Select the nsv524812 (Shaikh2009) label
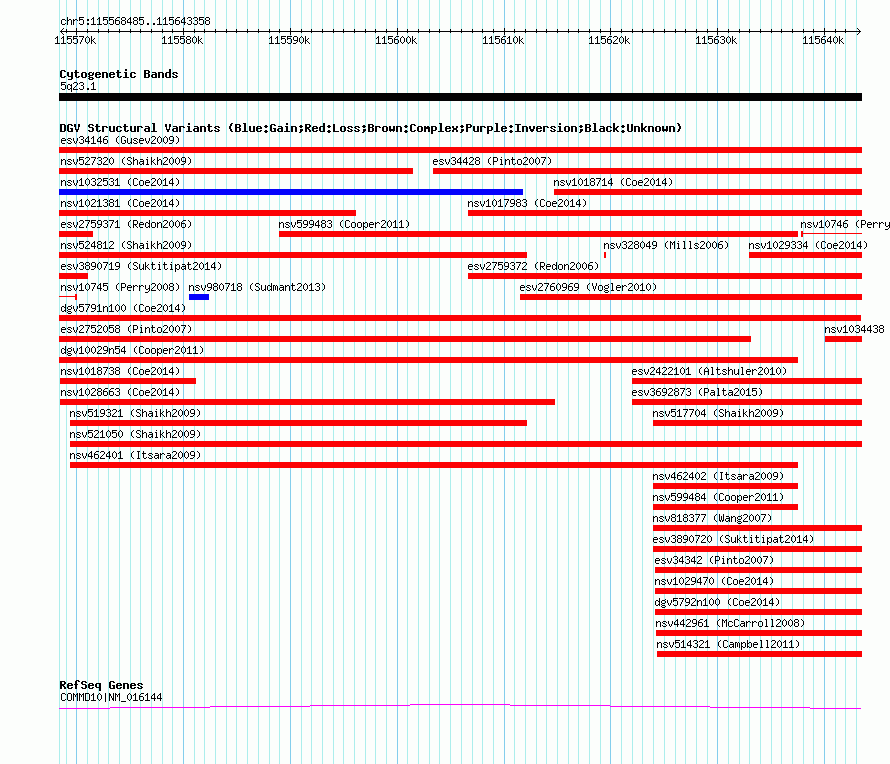The width and height of the screenshot is (890, 764). [126, 245]
